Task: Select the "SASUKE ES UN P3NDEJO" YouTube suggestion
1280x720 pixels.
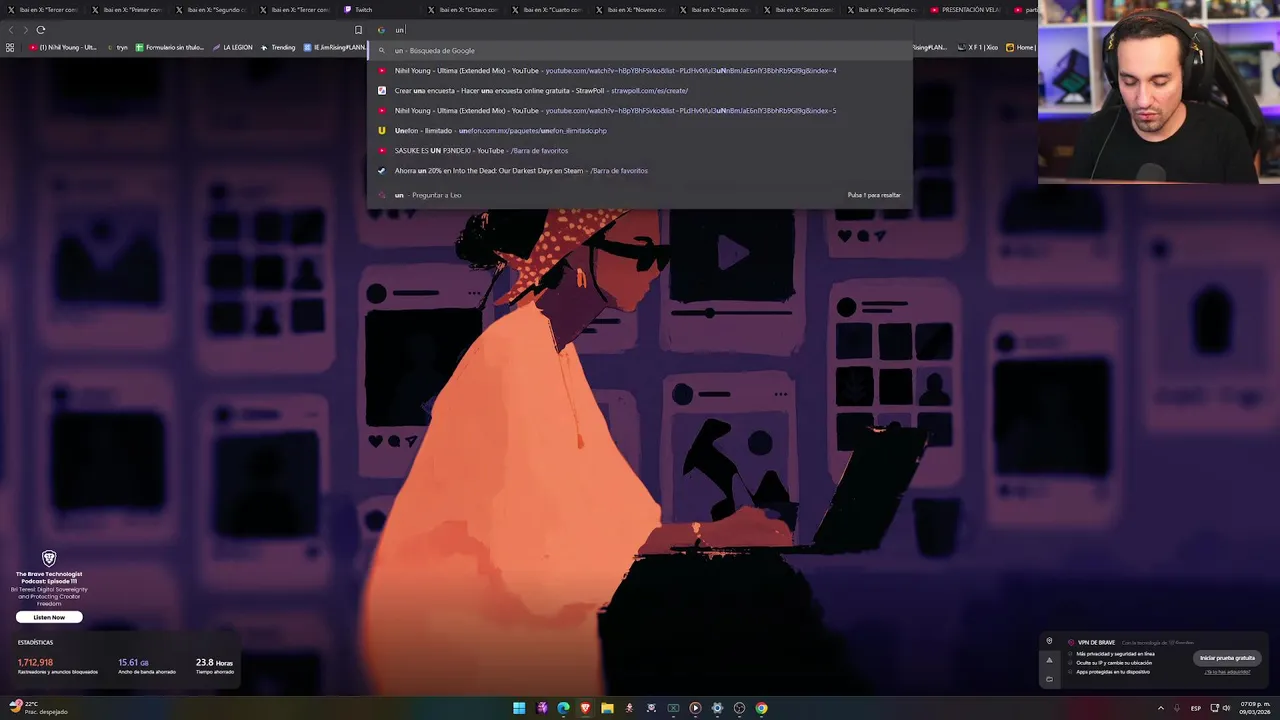Action: [640, 150]
